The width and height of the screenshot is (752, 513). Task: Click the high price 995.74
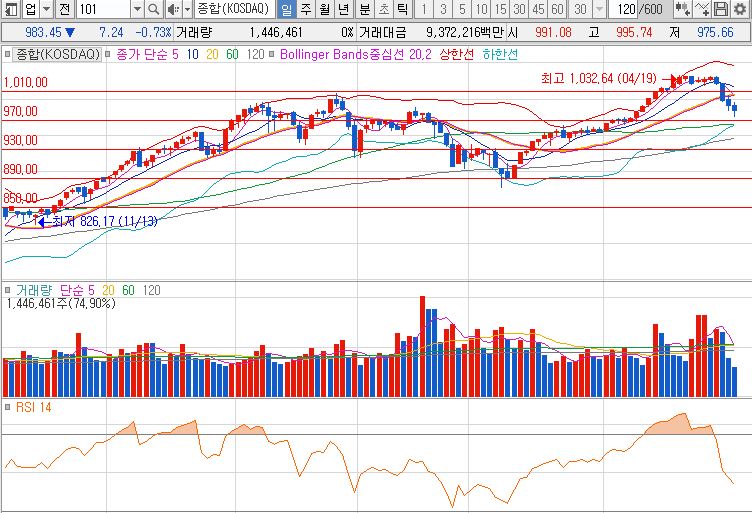point(634,32)
